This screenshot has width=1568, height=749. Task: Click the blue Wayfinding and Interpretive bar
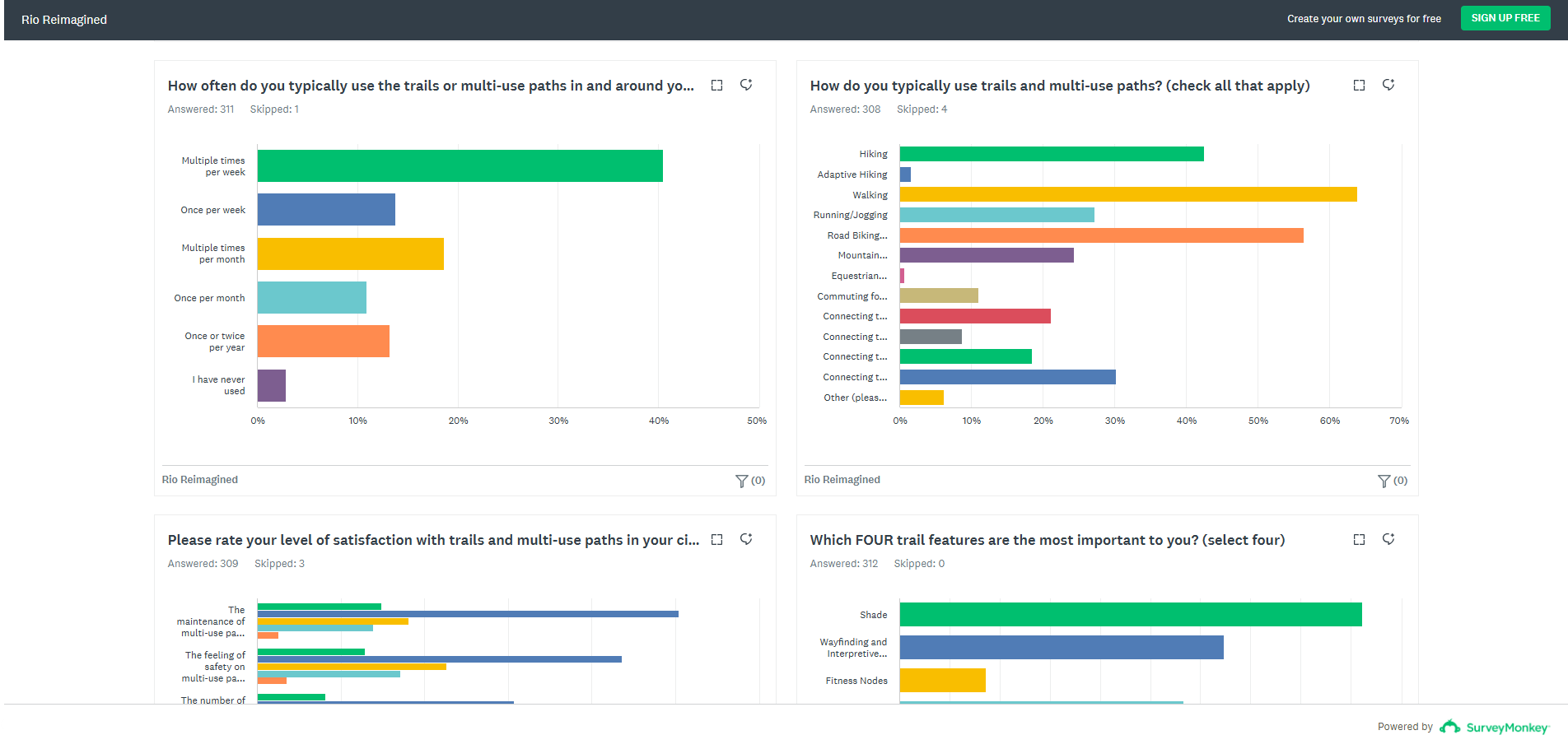coord(1062,647)
